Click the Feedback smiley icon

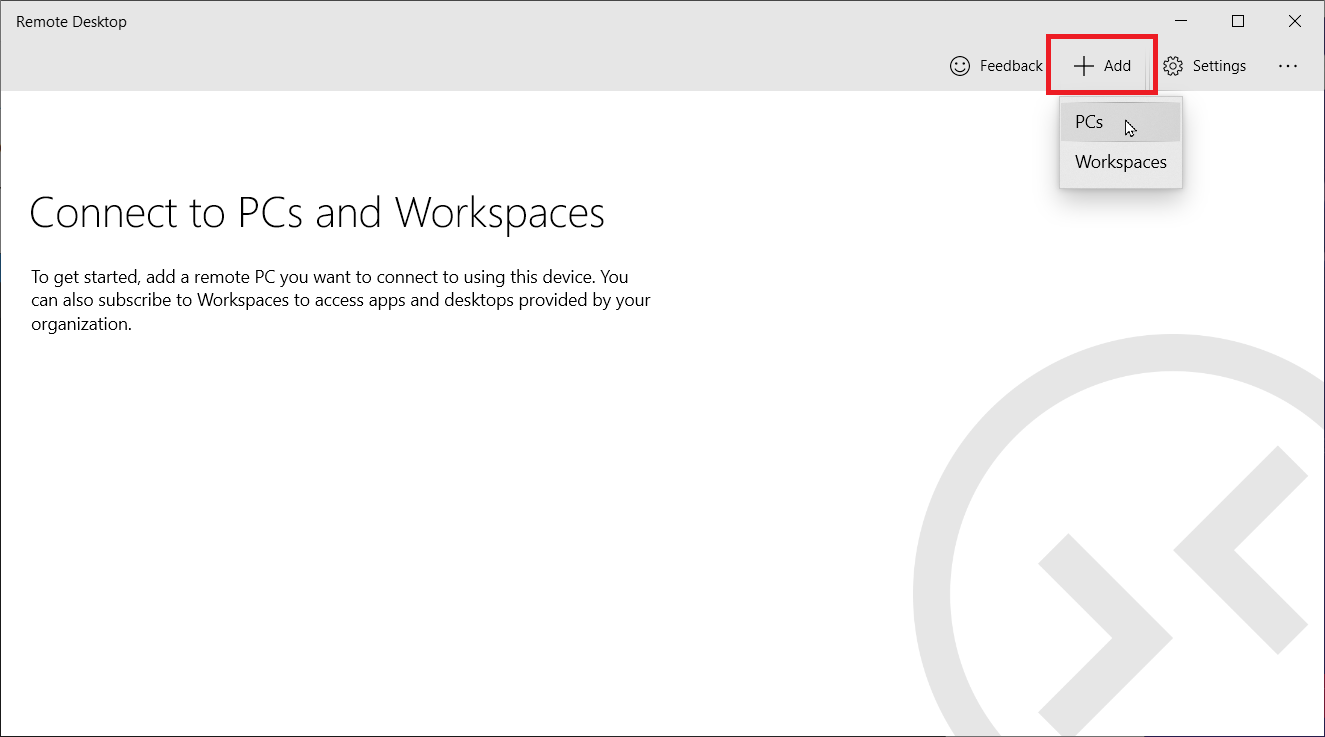tap(959, 66)
